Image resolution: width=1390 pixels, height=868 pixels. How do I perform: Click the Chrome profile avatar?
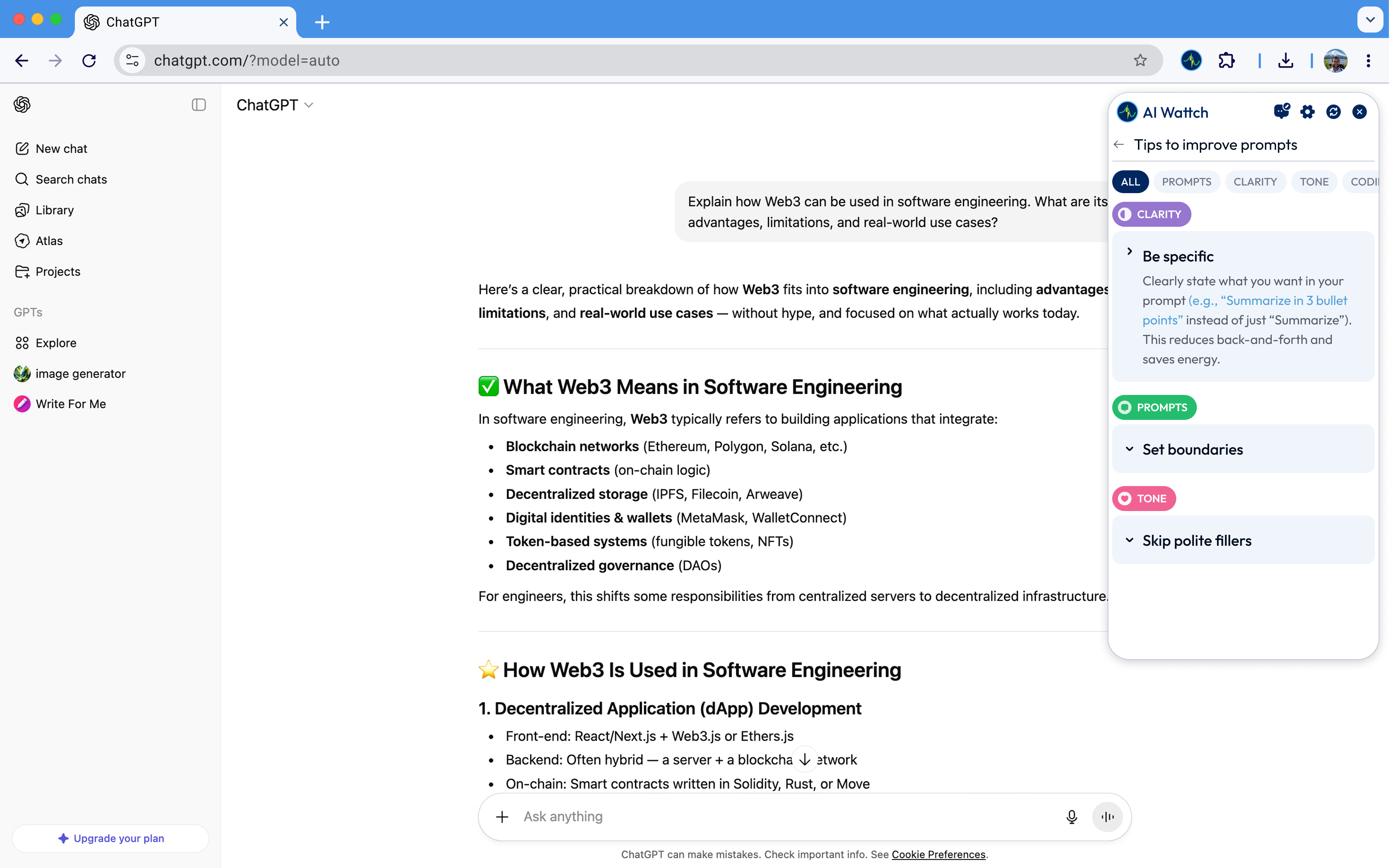coord(1335,60)
